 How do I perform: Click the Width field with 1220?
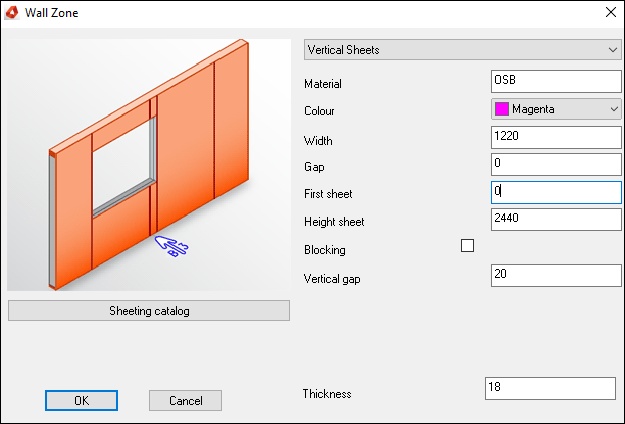point(556,137)
